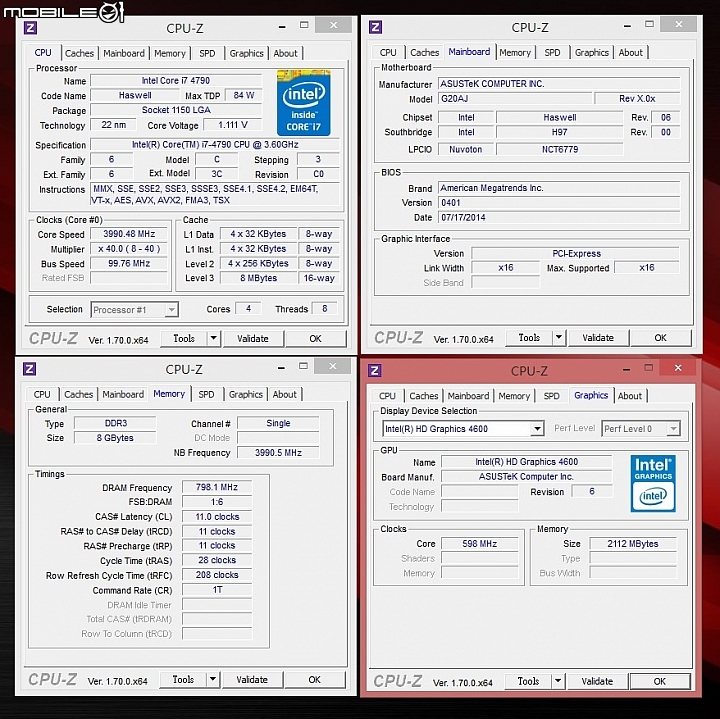Go to SPD tab in the Memory window
Screen dimensions: 720x719
206,394
